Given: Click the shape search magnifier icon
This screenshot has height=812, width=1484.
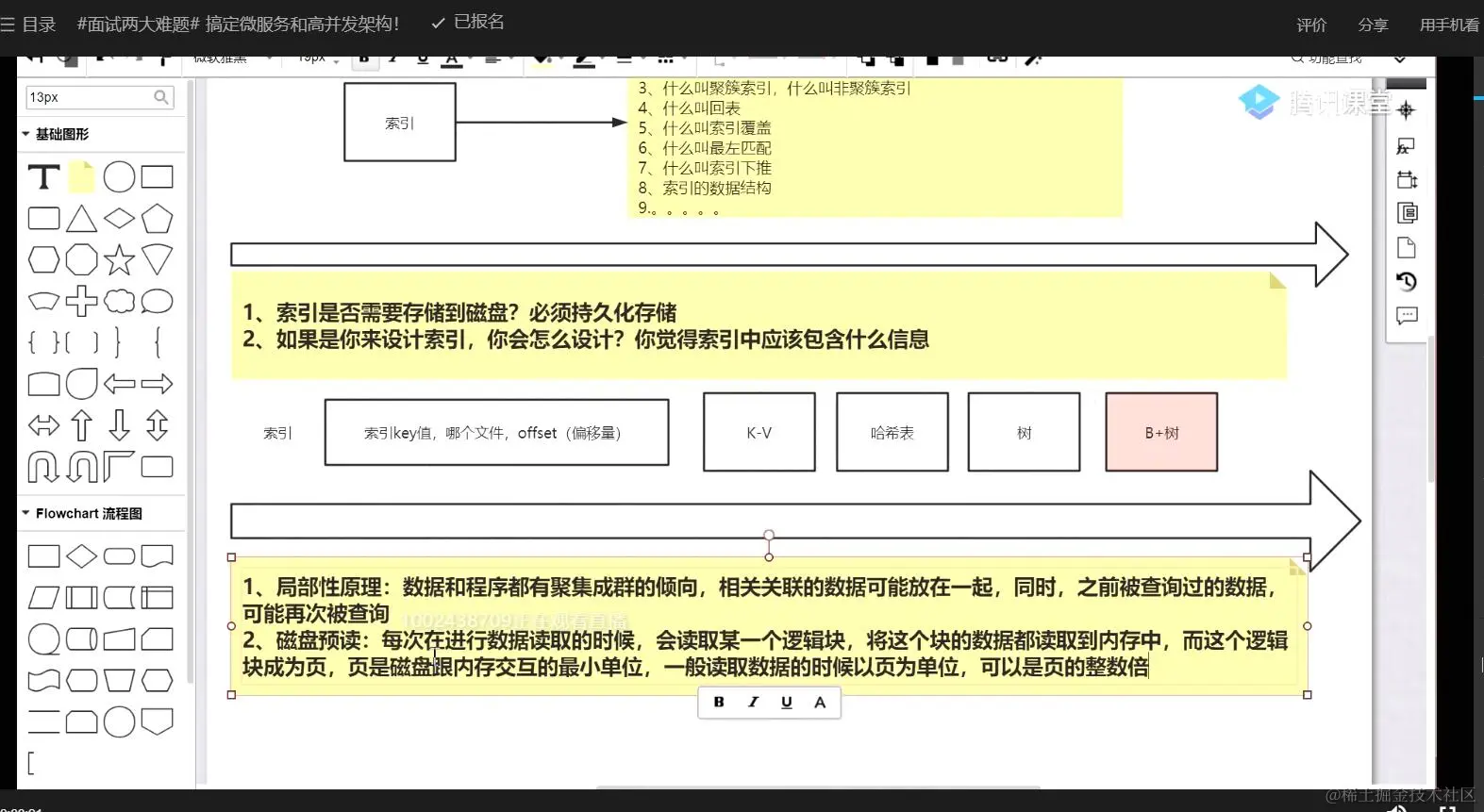Looking at the screenshot, I should pyautogui.click(x=161, y=97).
